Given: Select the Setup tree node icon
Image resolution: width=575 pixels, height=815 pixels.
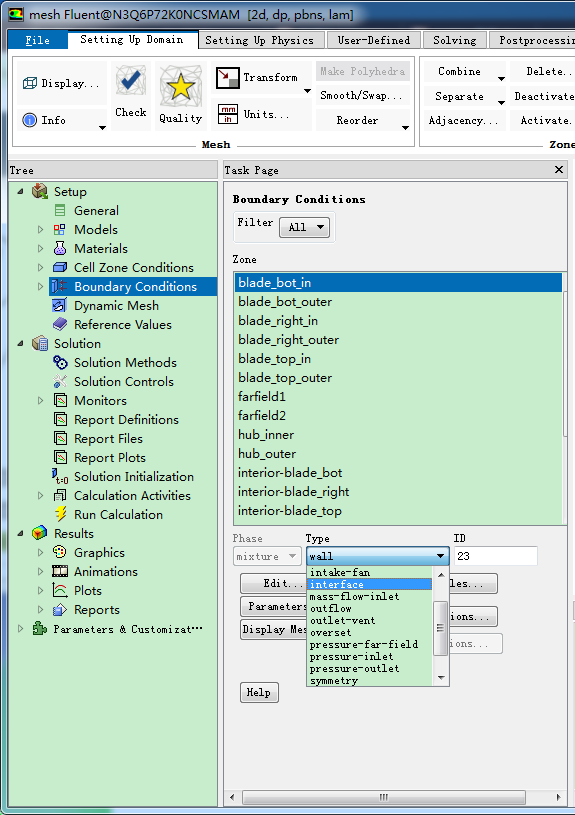Looking at the screenshot, I should click(40, 191).
